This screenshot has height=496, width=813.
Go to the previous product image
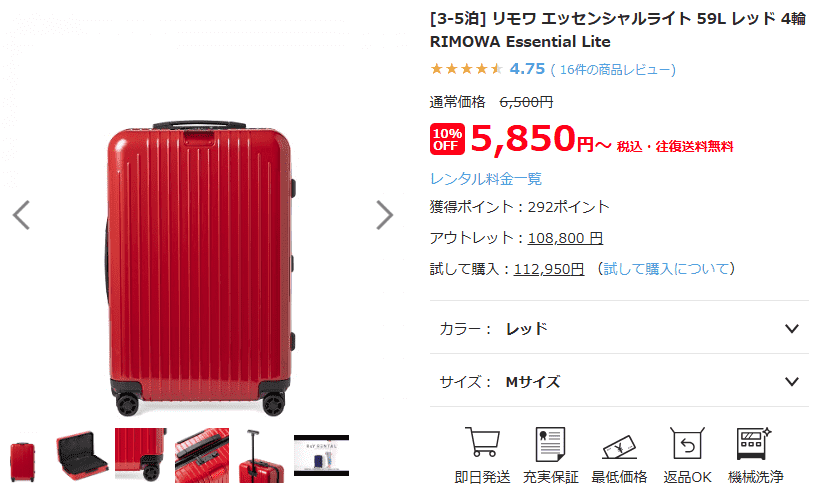(21, 215)
